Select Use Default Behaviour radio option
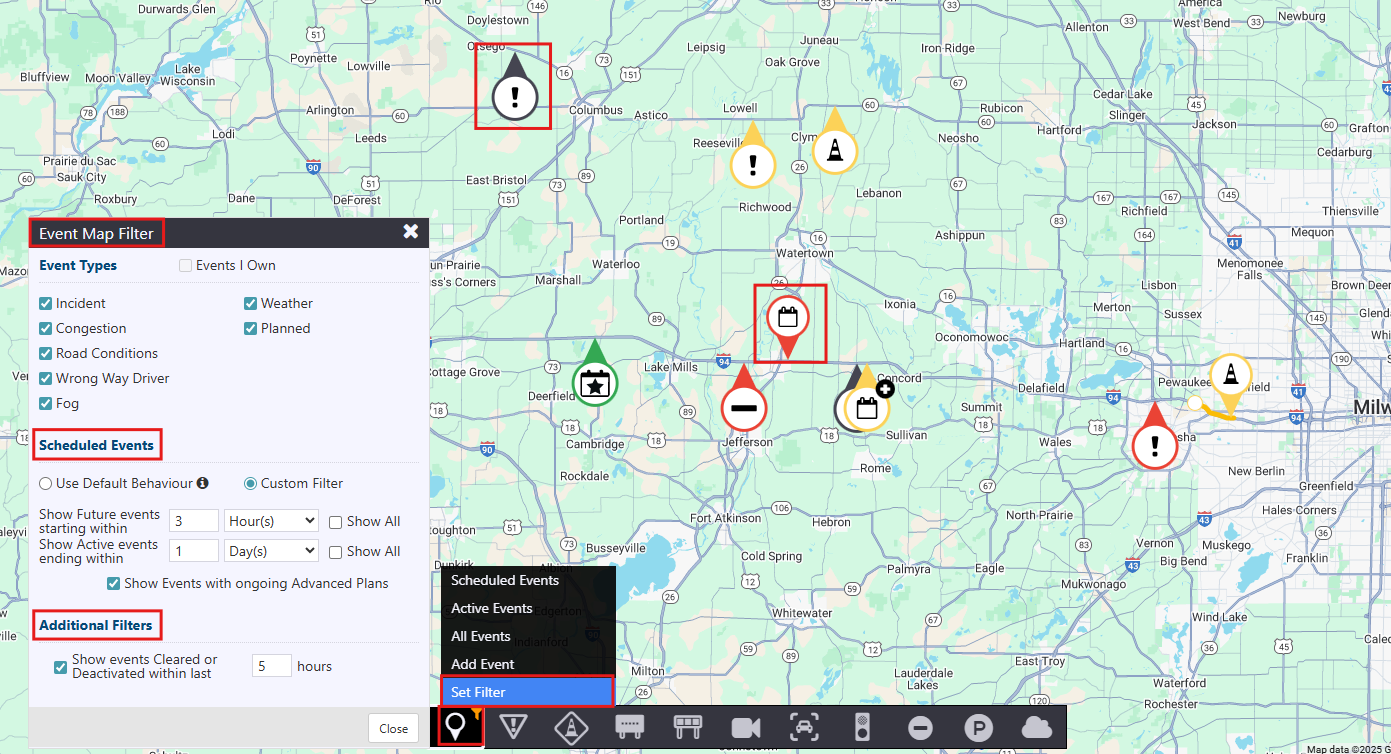The height and width of the screenshot is (754, 1391). [46, 484]
